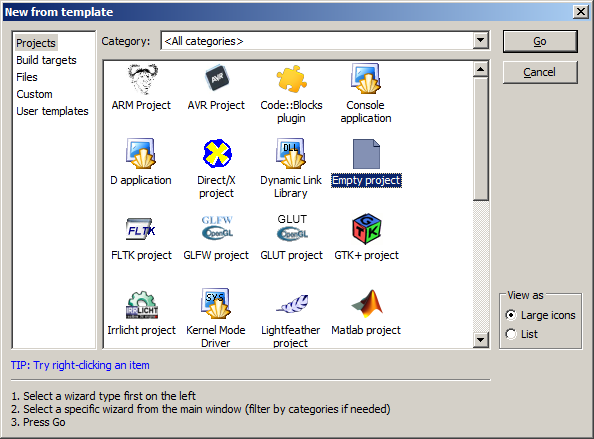Viewport: 594px width, 439px height.
Task: Pick the Matlab project icon
Action: click(367, 303)
